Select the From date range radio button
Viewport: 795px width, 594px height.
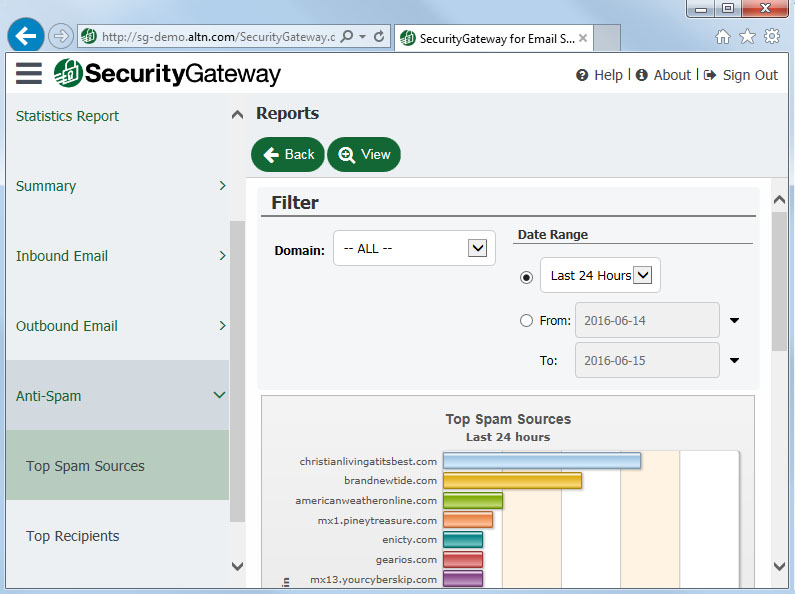527,321
